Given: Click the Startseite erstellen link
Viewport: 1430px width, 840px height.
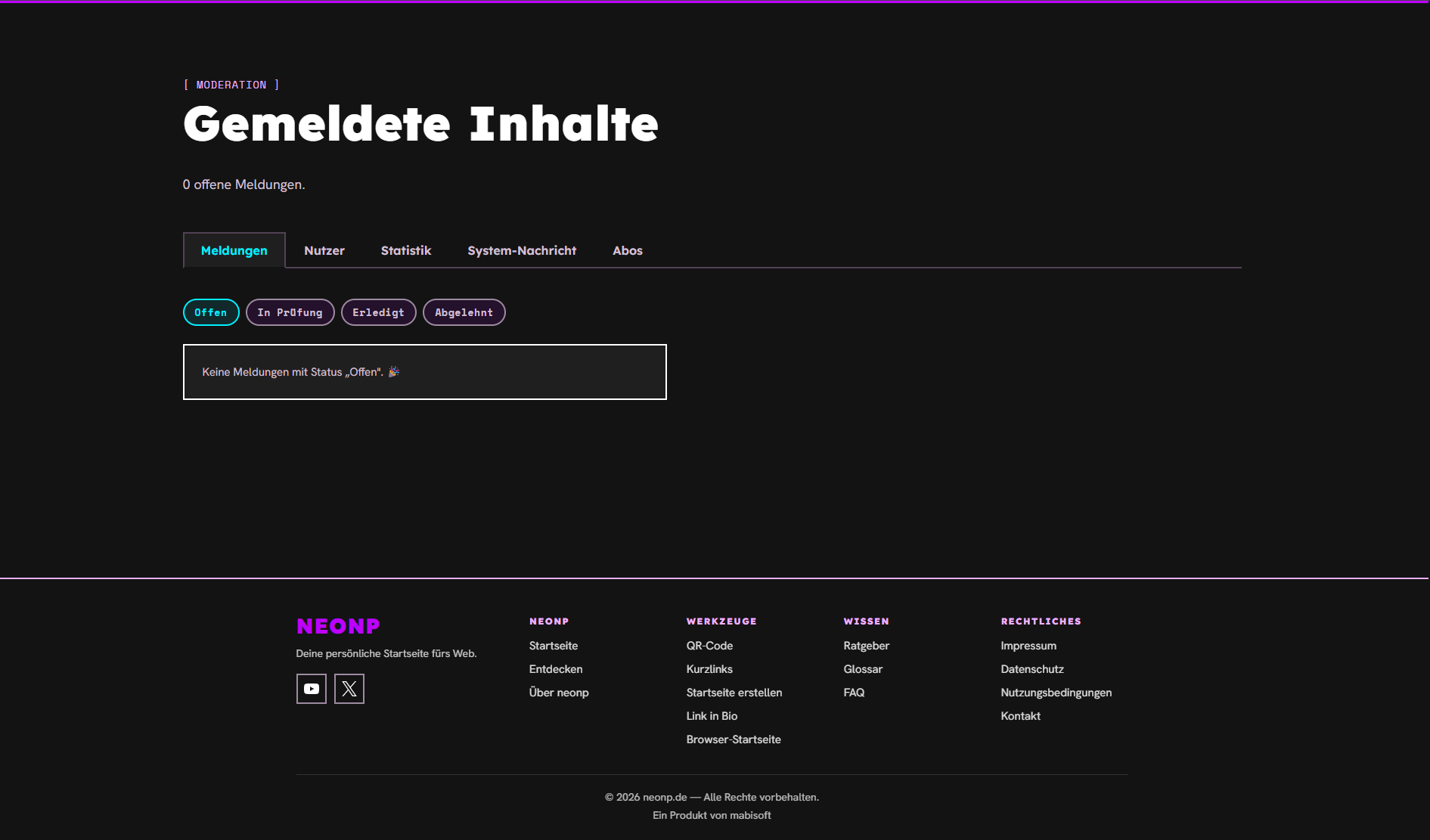Looking at the screenshot, I should tap(734, 693).
